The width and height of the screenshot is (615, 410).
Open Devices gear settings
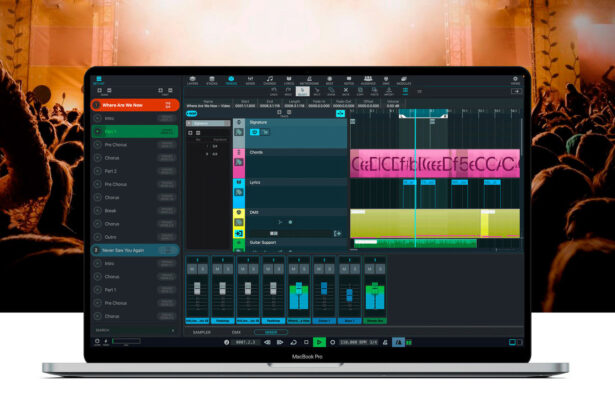coord(515,81)
